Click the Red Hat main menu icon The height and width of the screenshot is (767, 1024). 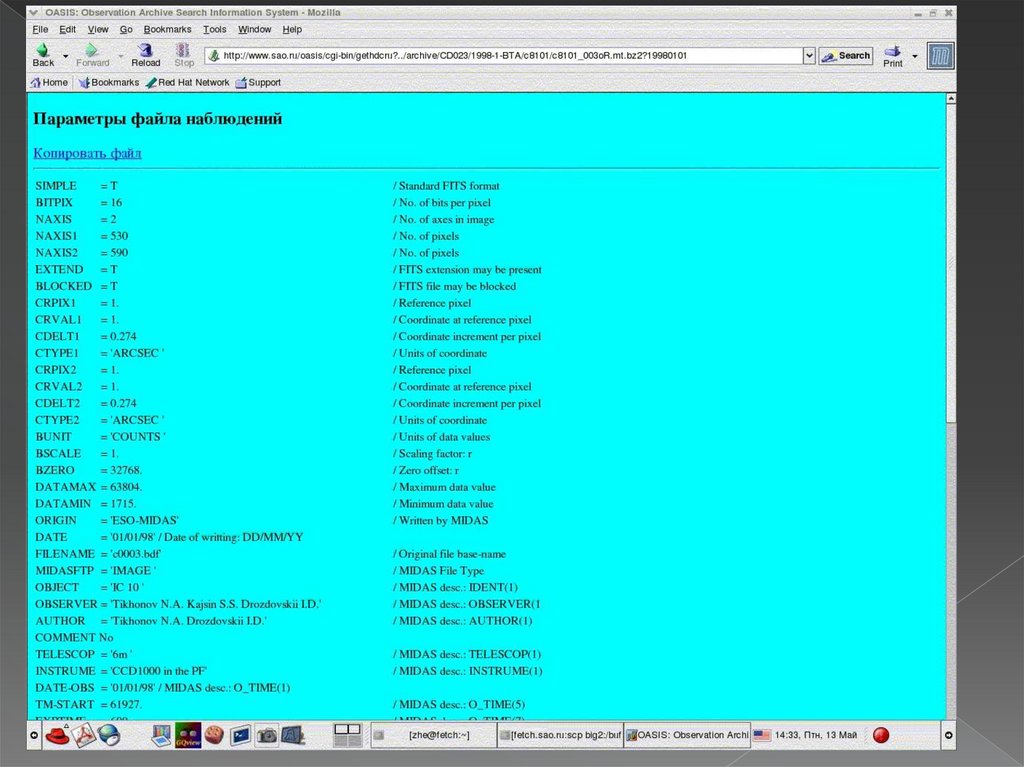coord(57,736)
